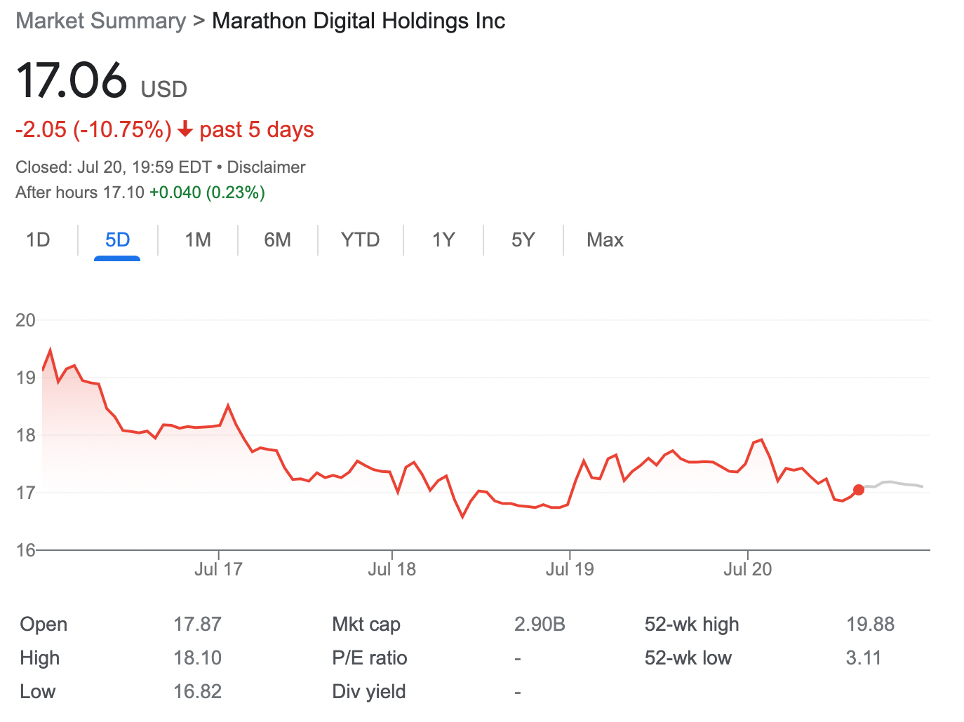Switch to the Max time range
This screenshot has height=722, width=964.
pyautogui.click(x=604, y=240)
